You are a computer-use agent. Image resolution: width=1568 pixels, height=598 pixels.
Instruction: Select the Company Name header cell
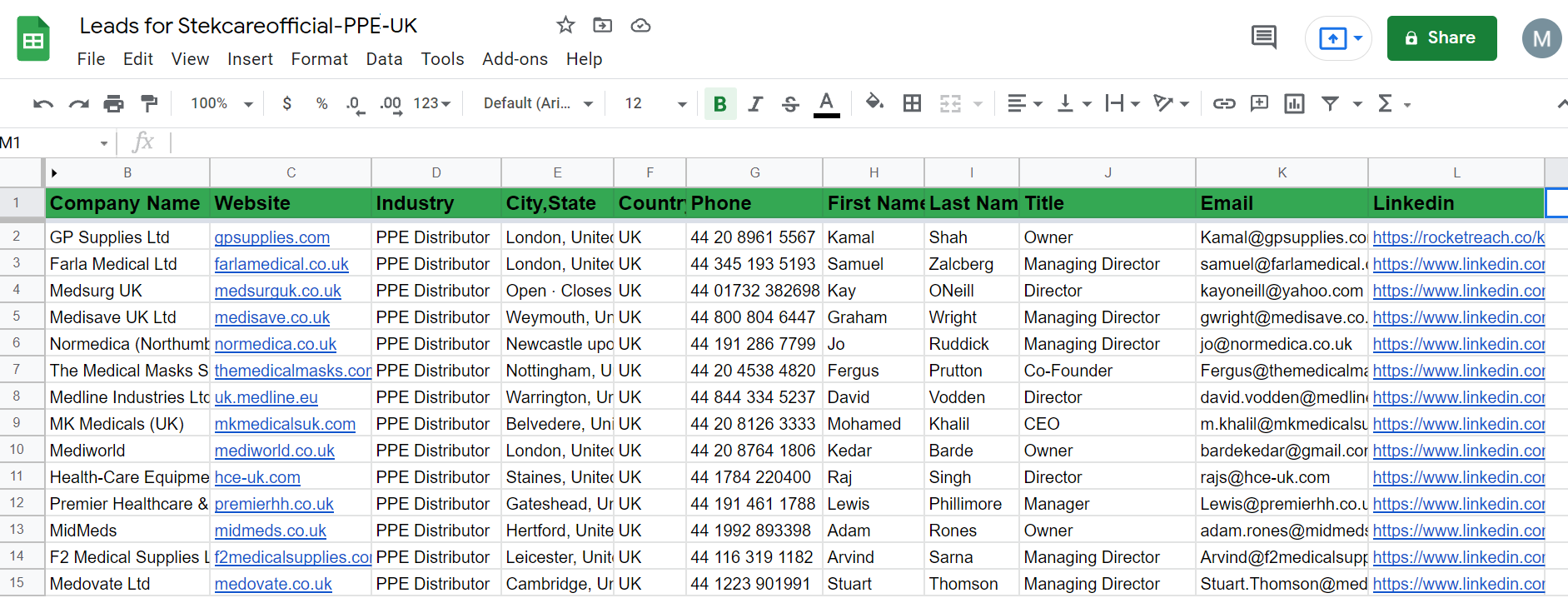click(x=127, y=203)
